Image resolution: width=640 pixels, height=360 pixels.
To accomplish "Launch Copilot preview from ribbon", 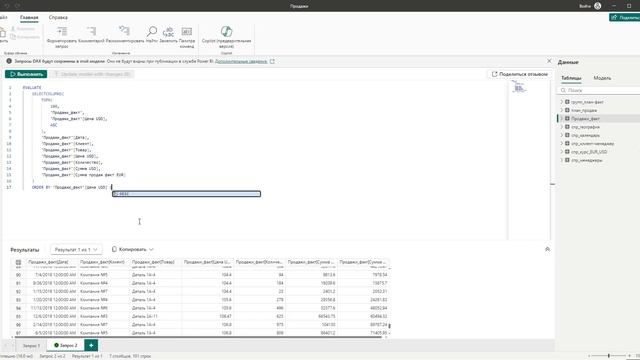I will [x=227, y=31].
